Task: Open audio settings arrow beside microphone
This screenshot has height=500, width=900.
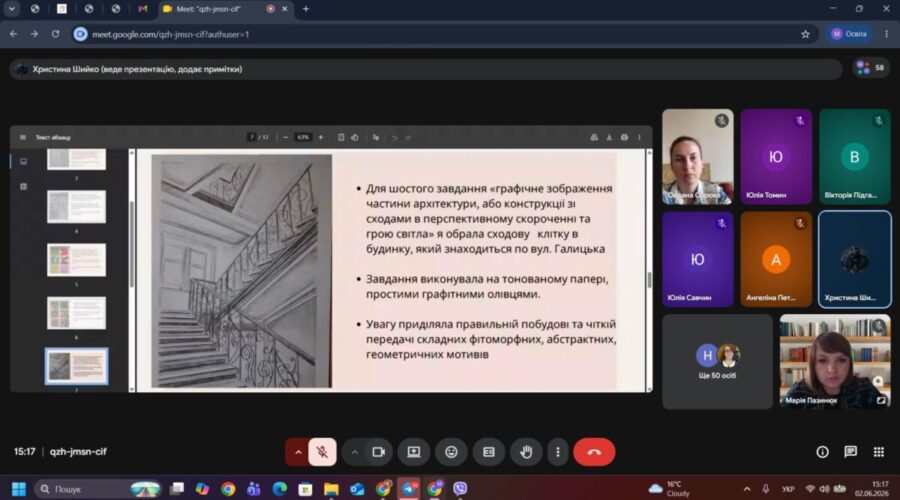Action: click(x=297, y=452)
